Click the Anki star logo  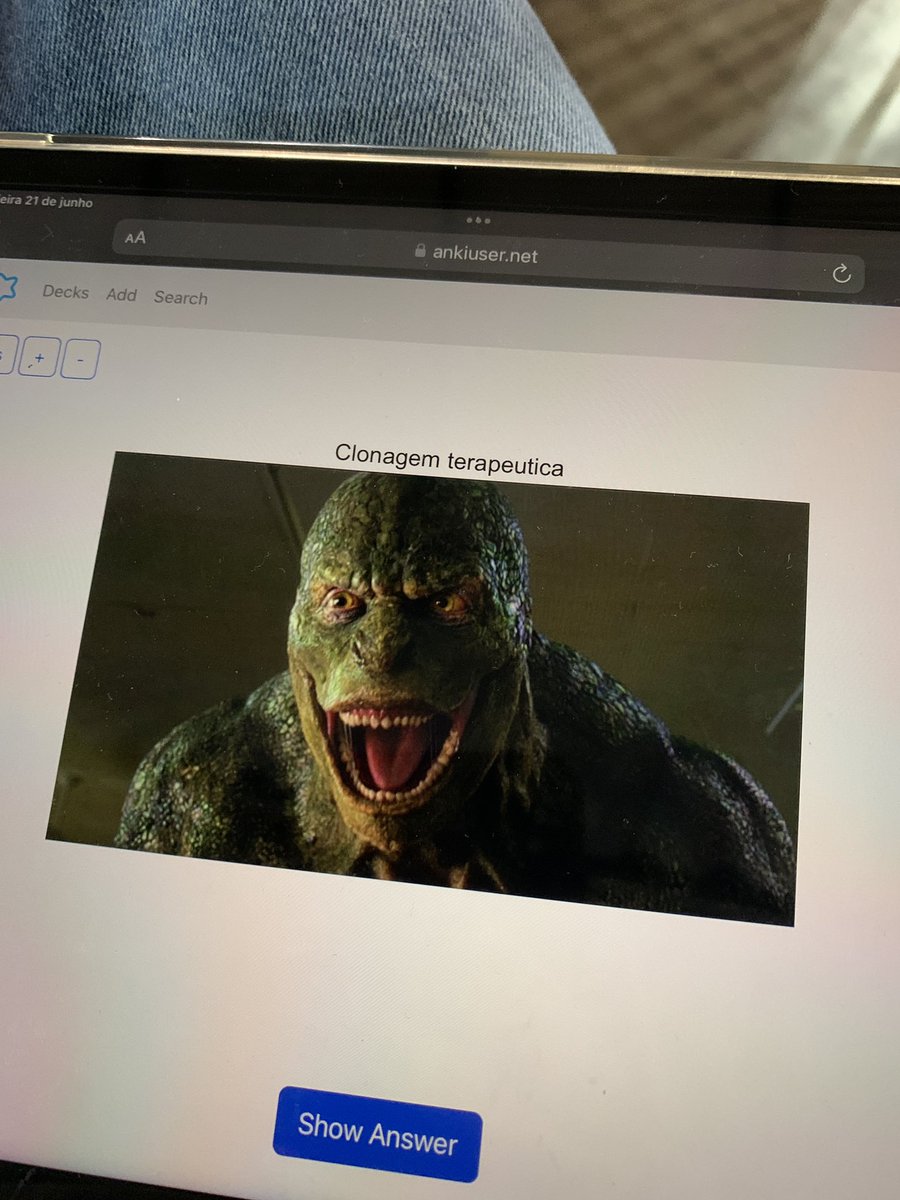pos(7,287)
